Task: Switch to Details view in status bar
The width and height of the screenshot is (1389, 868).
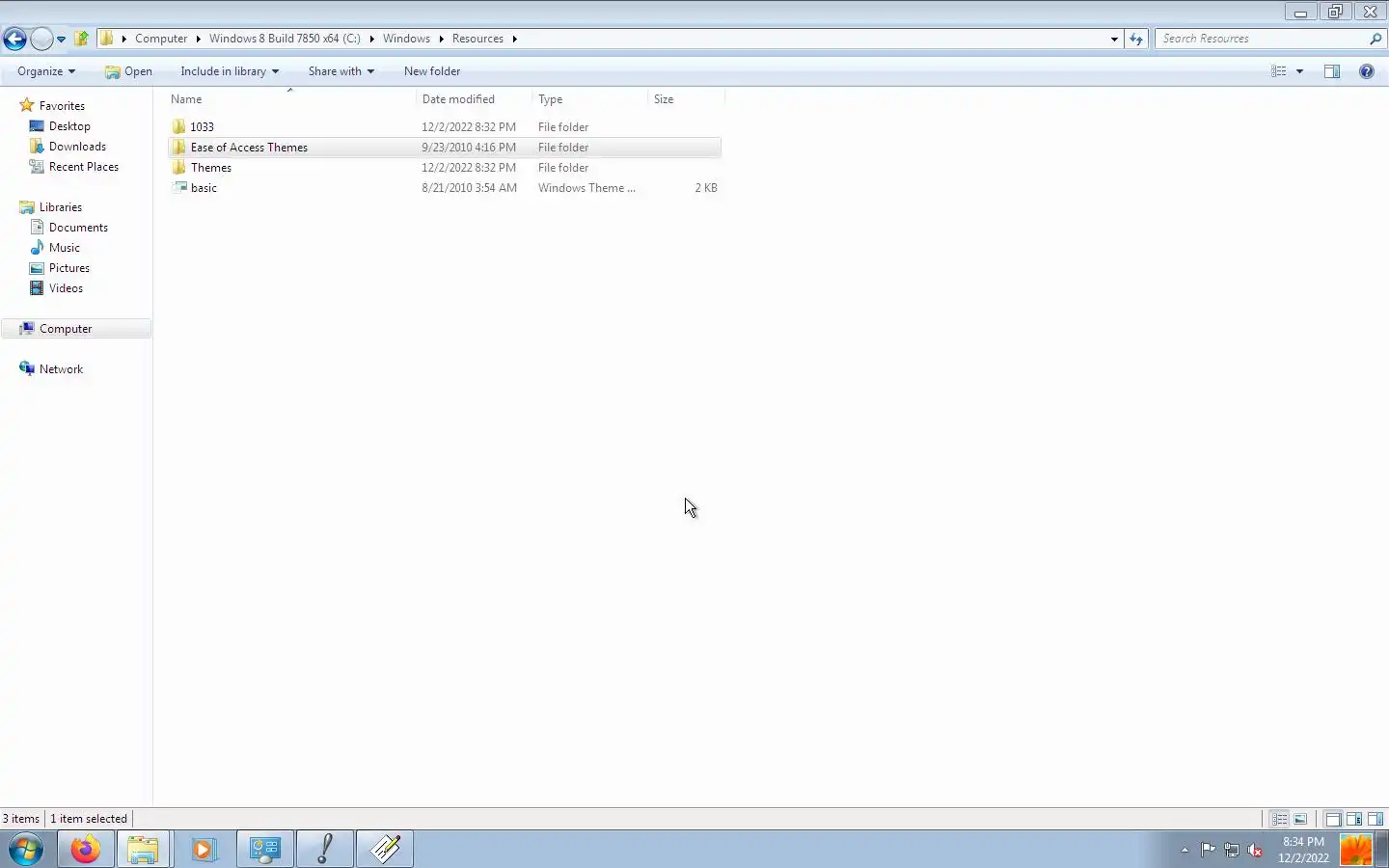Action: point(1279,819)
